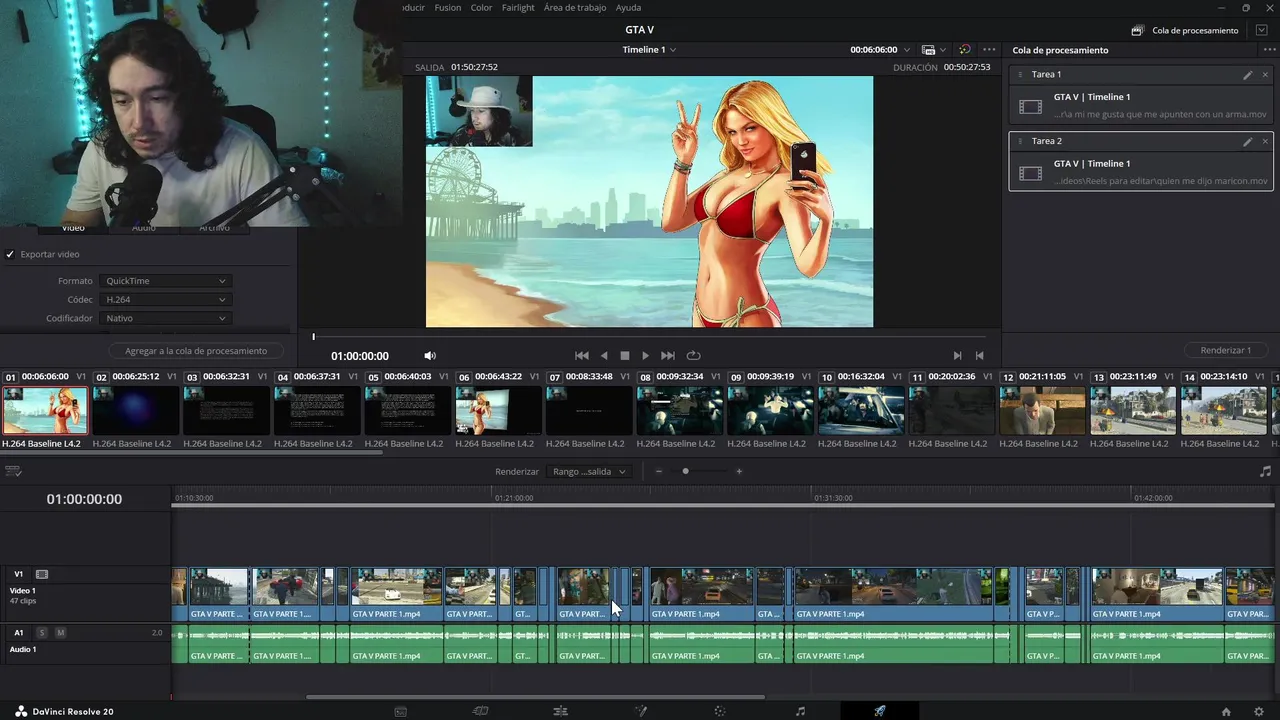Viewport: 1280px width, 720px height.
Task: Stop viewer playback
Action: [625, 355]
